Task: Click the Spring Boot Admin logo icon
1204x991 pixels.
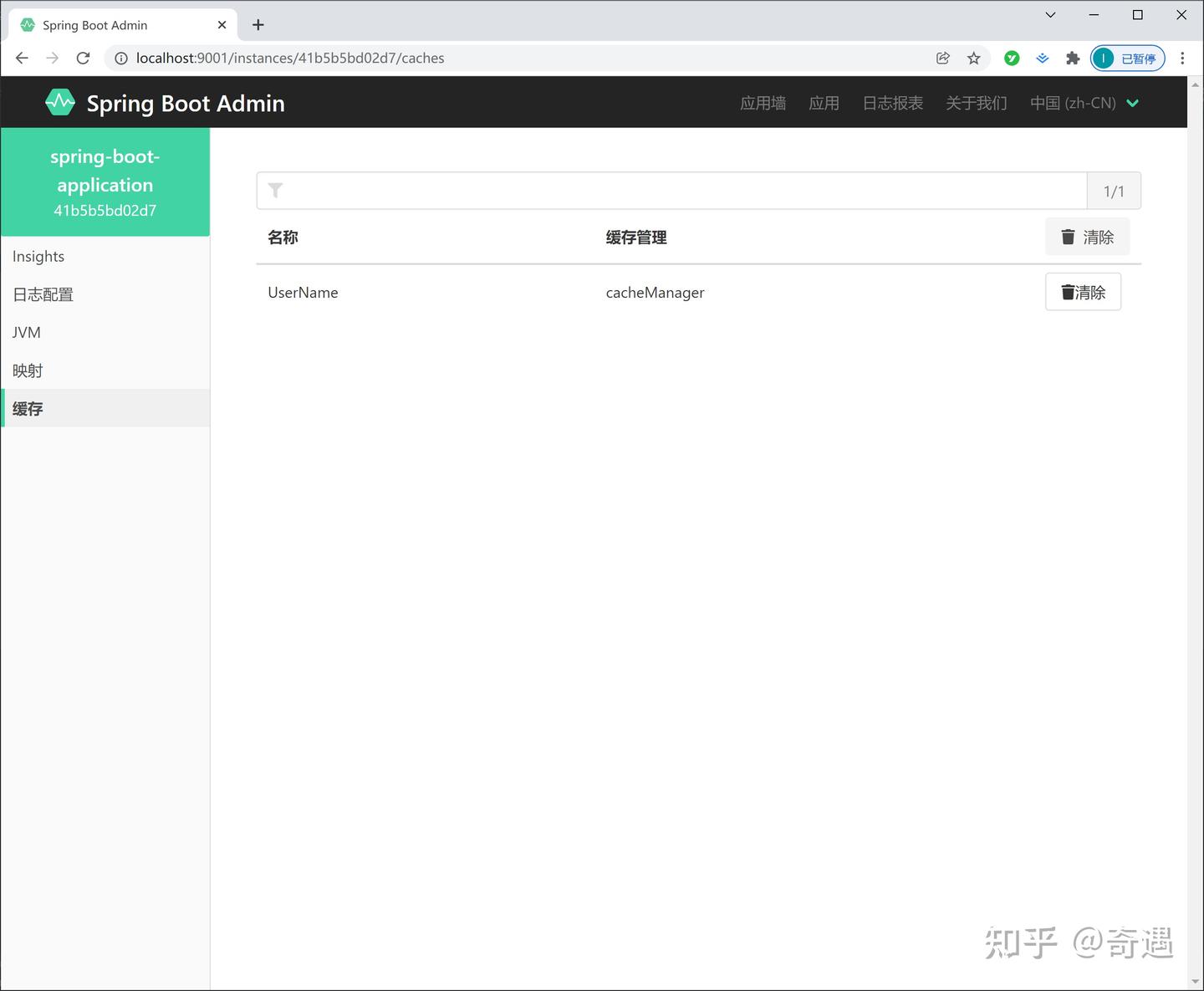Action: tap(59, 101)
